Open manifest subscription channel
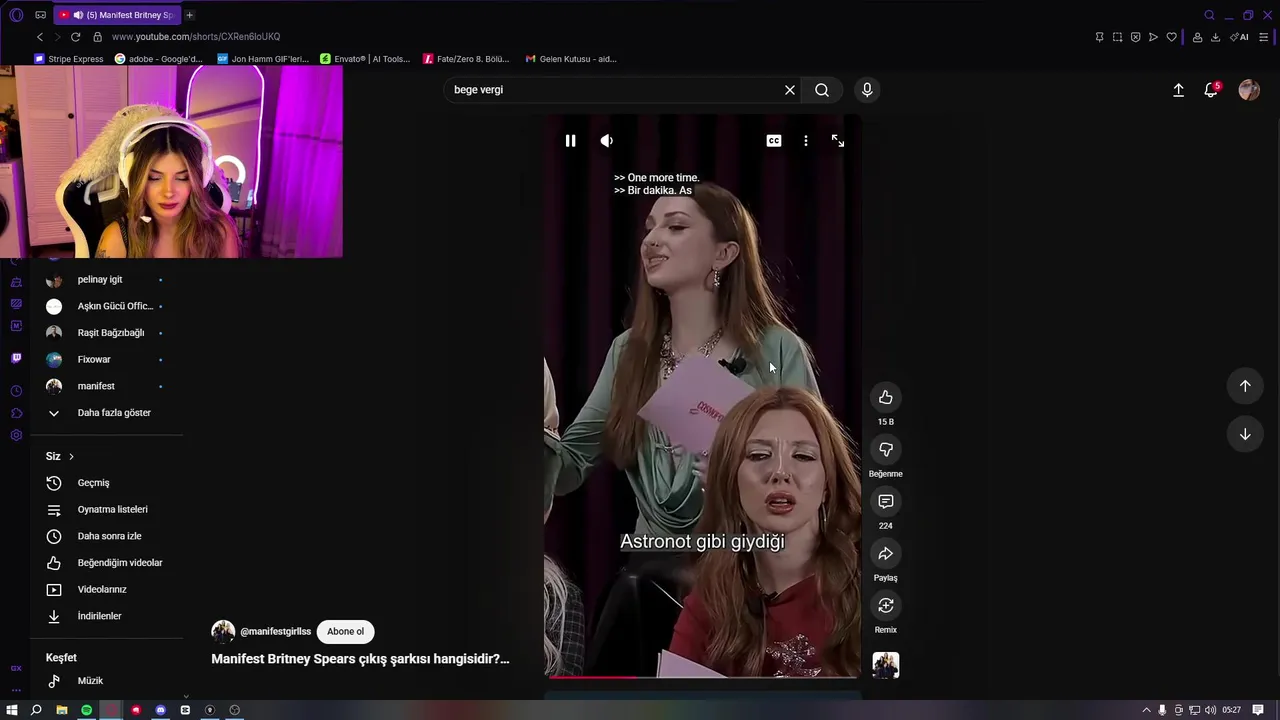This screenshot has height=720, width=1280. point(105,386)
